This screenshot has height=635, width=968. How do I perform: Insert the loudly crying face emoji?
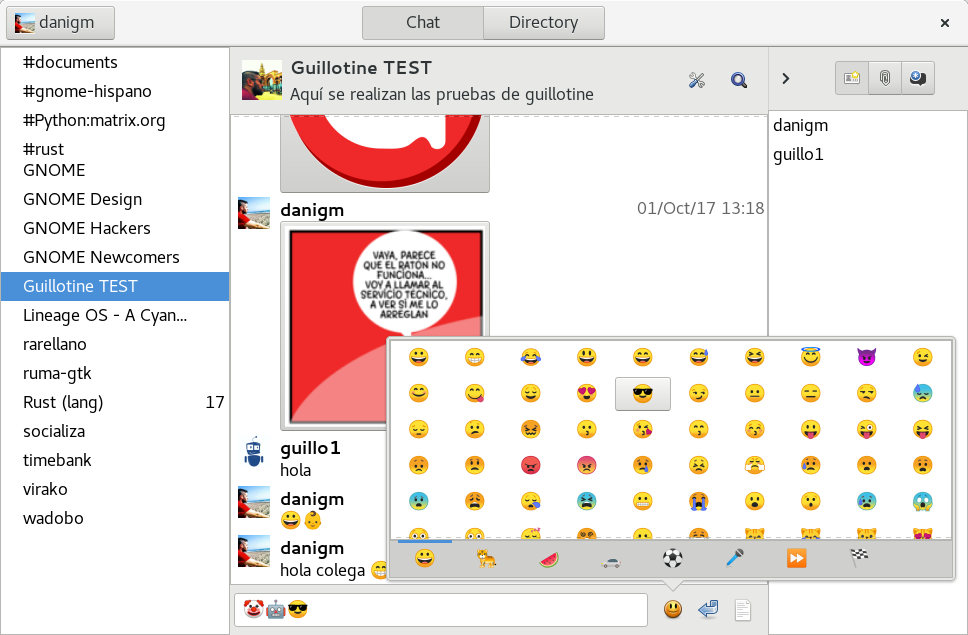tap(698, 501)
